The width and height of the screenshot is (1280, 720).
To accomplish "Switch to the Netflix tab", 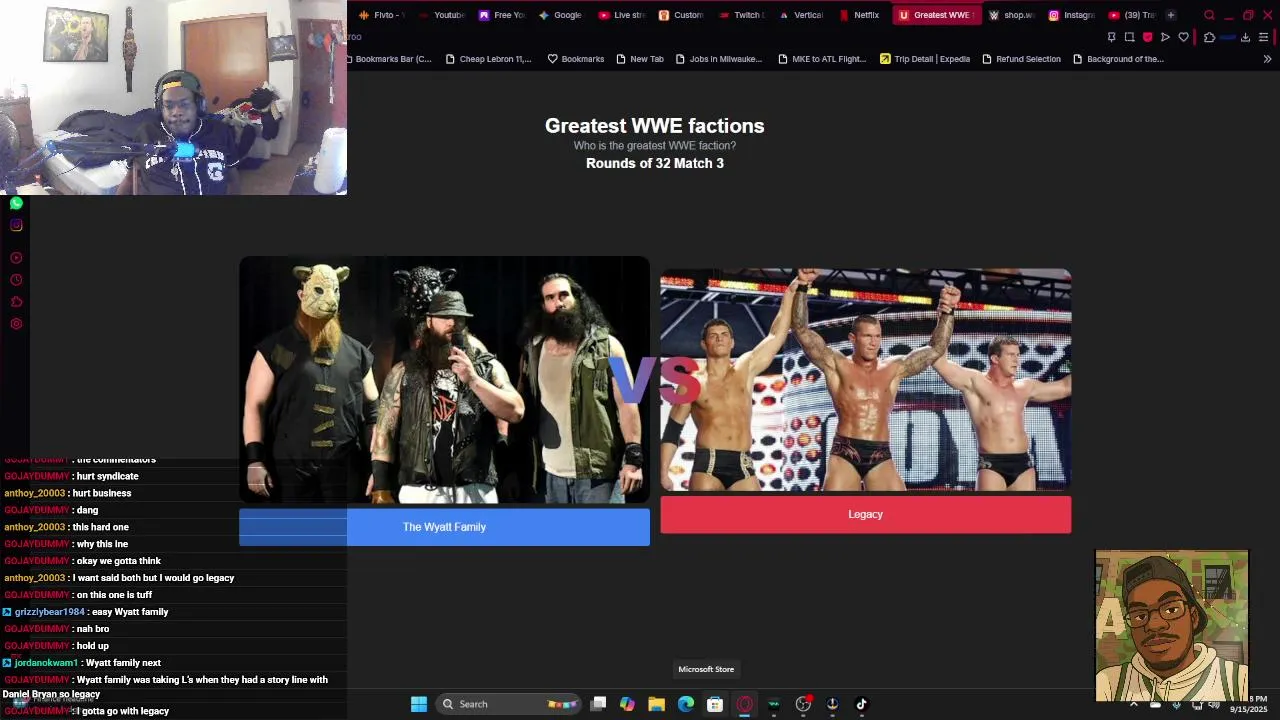I will click(x=859, y=15).
